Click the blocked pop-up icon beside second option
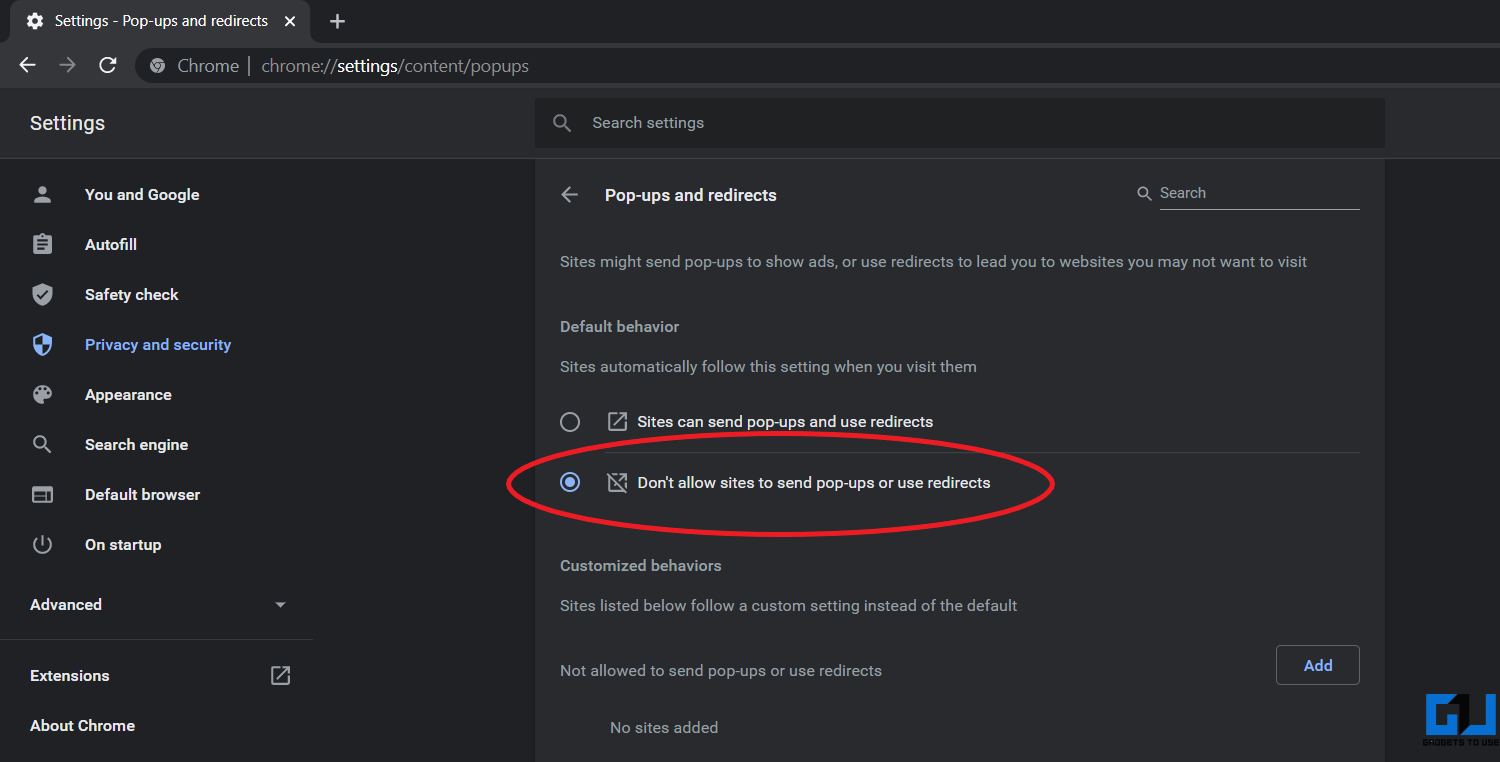Image resolution: width=1500 pixels, height=762 pixels. pyautogui.click(x=617, y=483)
